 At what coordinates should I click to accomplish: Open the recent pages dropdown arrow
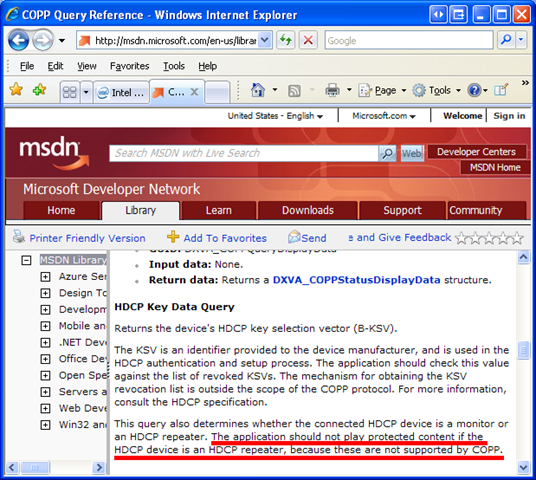click(x=62, y=41)
